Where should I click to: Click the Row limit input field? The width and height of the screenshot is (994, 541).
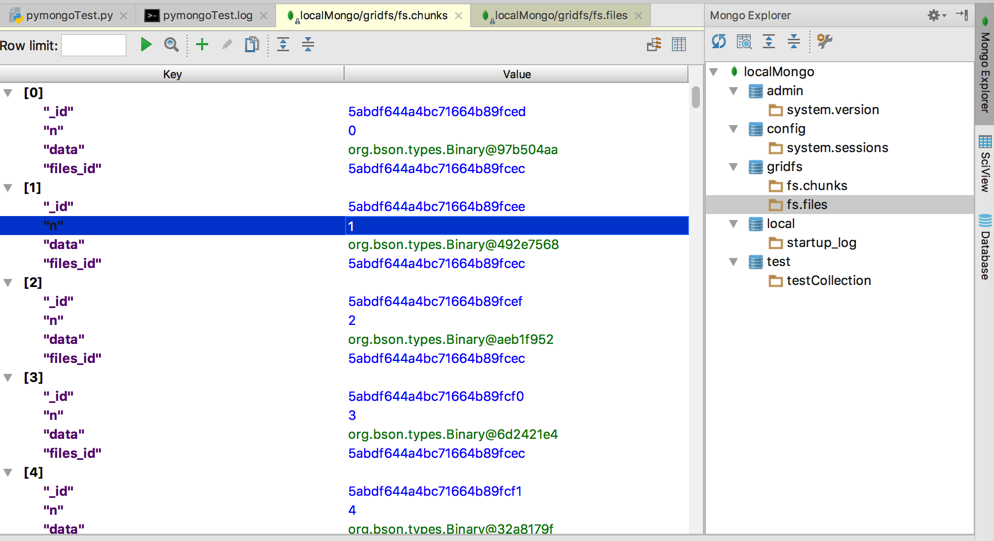[x=94, y=45]
